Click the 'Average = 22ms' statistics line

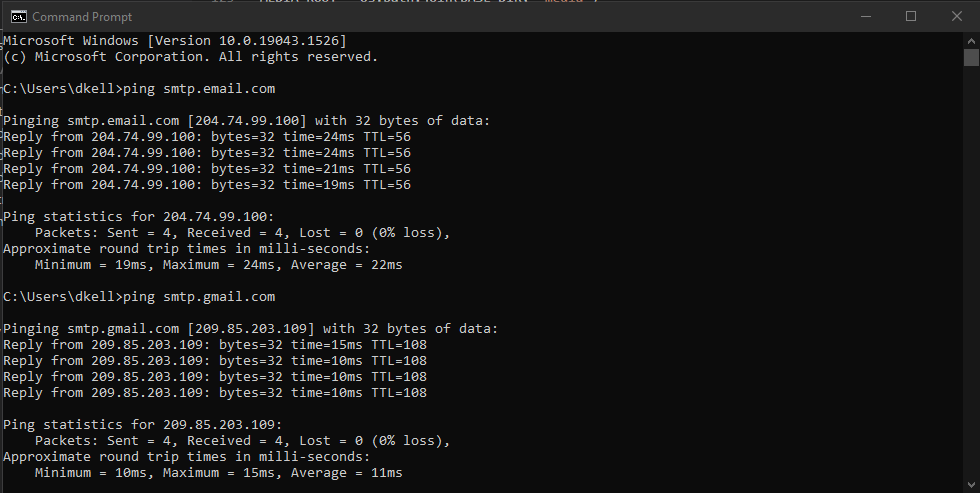[x=219, y=265]
